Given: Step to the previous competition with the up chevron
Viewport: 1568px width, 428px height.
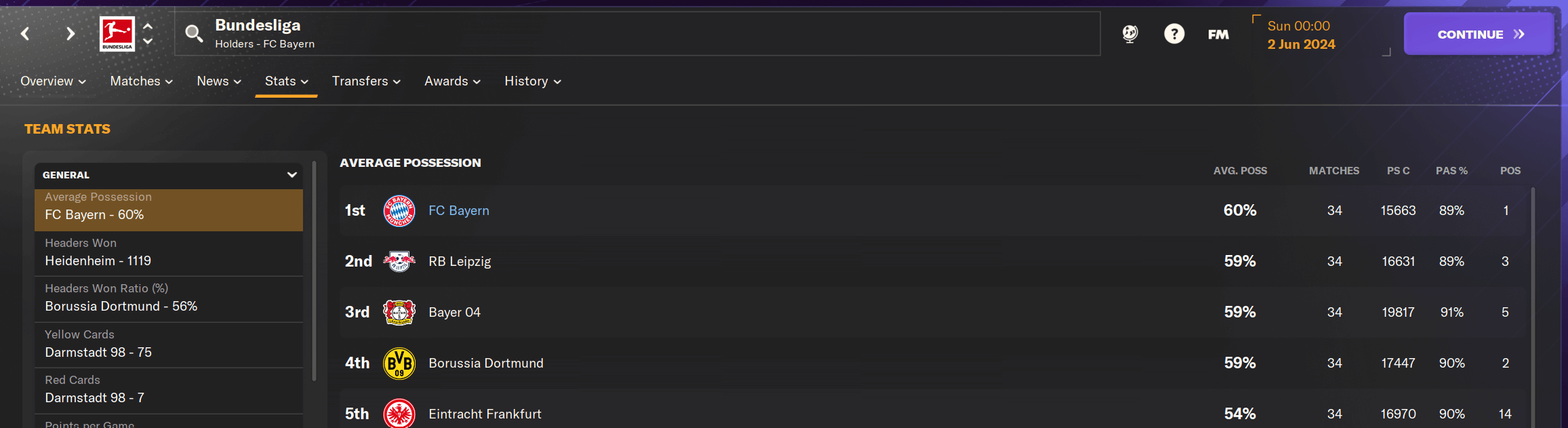Looking at the screenshot, I should coord(148,26).
